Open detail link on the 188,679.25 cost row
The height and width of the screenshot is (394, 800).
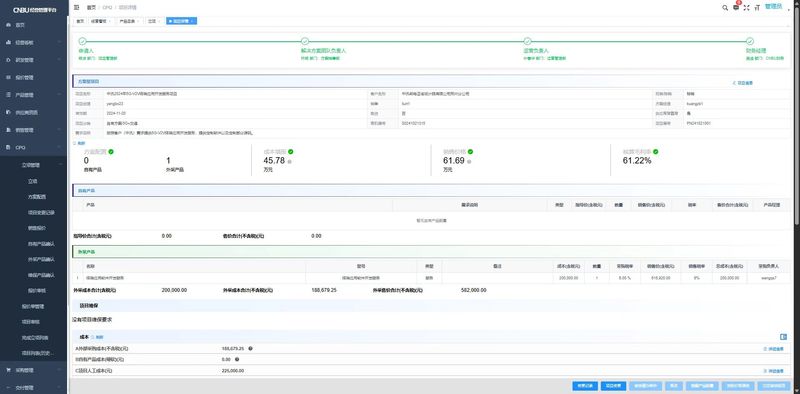[774, 349]
